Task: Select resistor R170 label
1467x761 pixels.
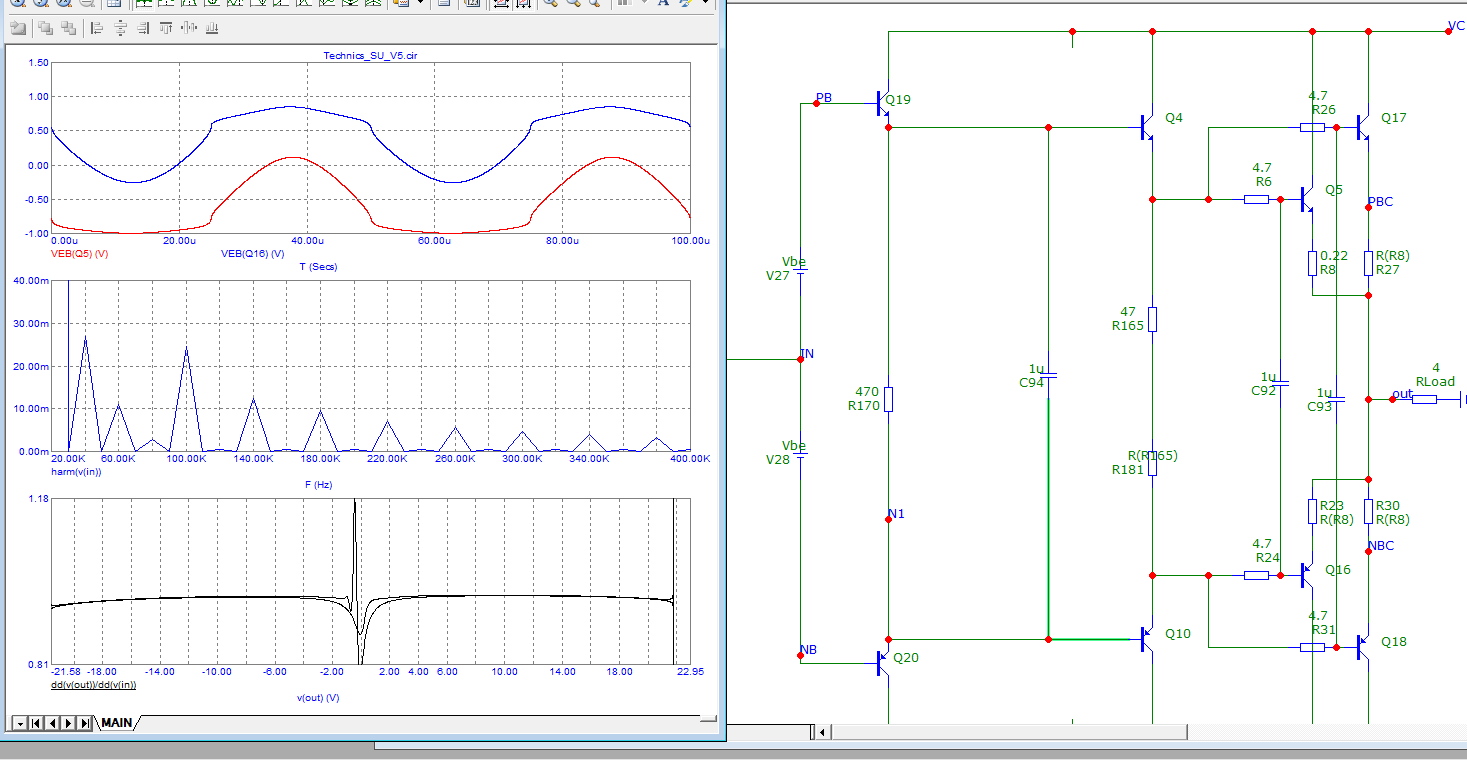Action: 864,406
